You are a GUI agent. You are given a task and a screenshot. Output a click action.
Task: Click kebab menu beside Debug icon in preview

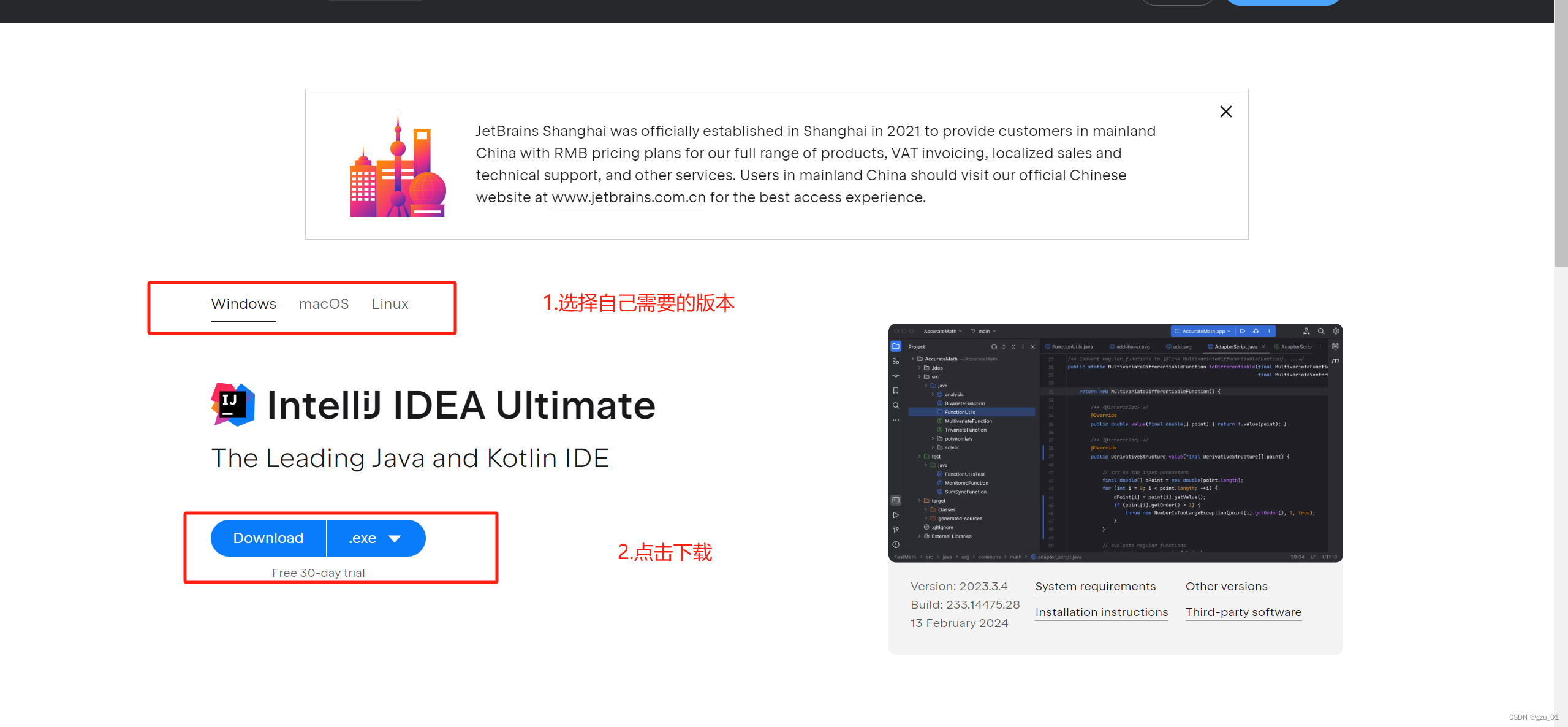tap(1269, 331)
